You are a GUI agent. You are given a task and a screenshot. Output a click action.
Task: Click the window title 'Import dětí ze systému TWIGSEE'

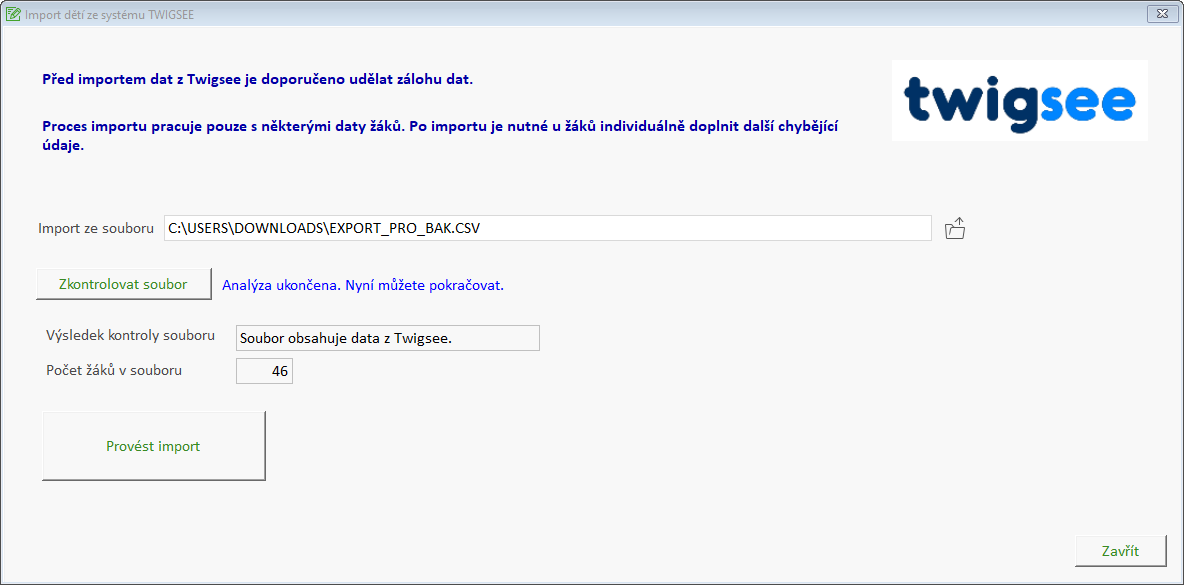click(x=109, y=14)
